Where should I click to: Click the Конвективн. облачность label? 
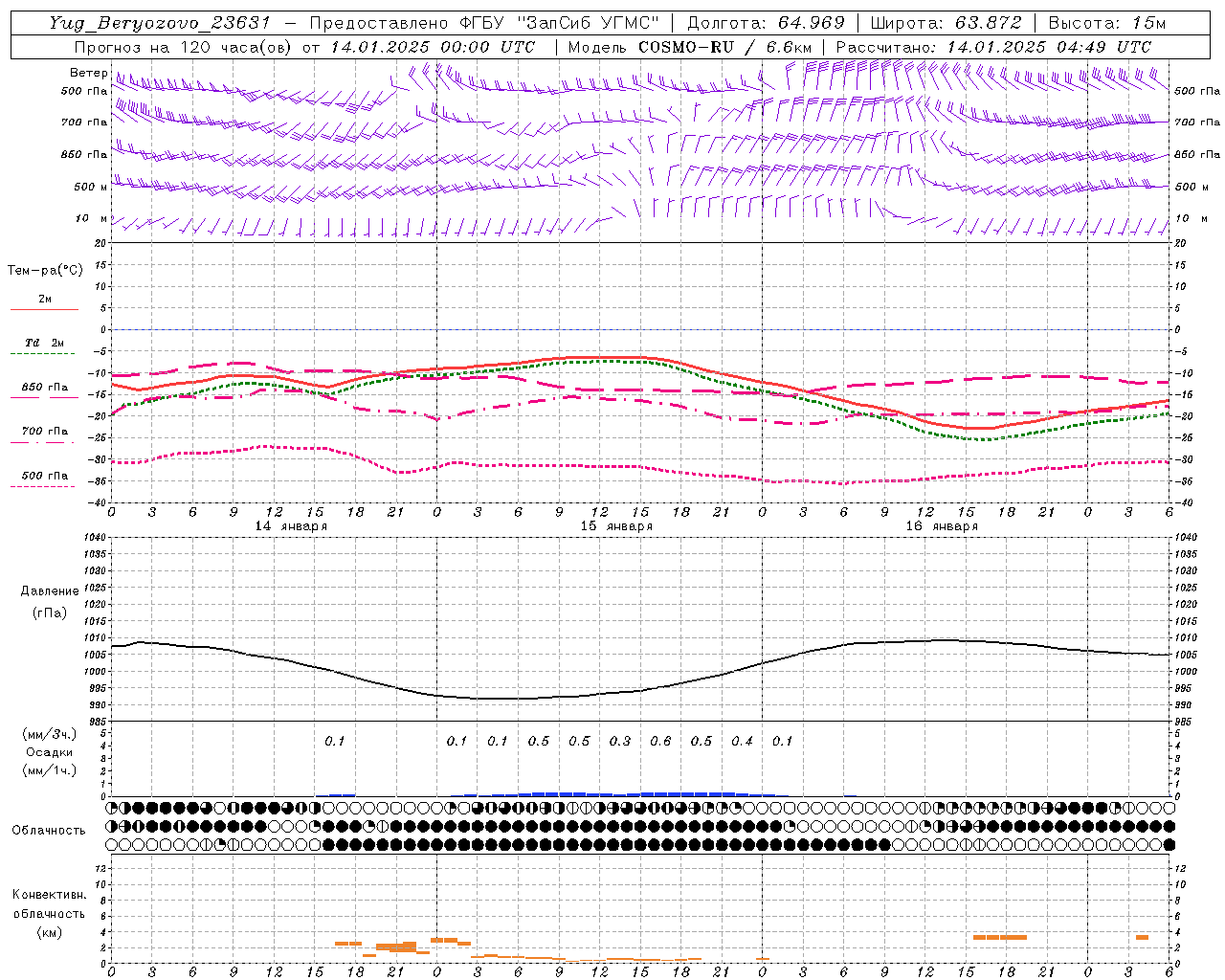tap(49, 903)
